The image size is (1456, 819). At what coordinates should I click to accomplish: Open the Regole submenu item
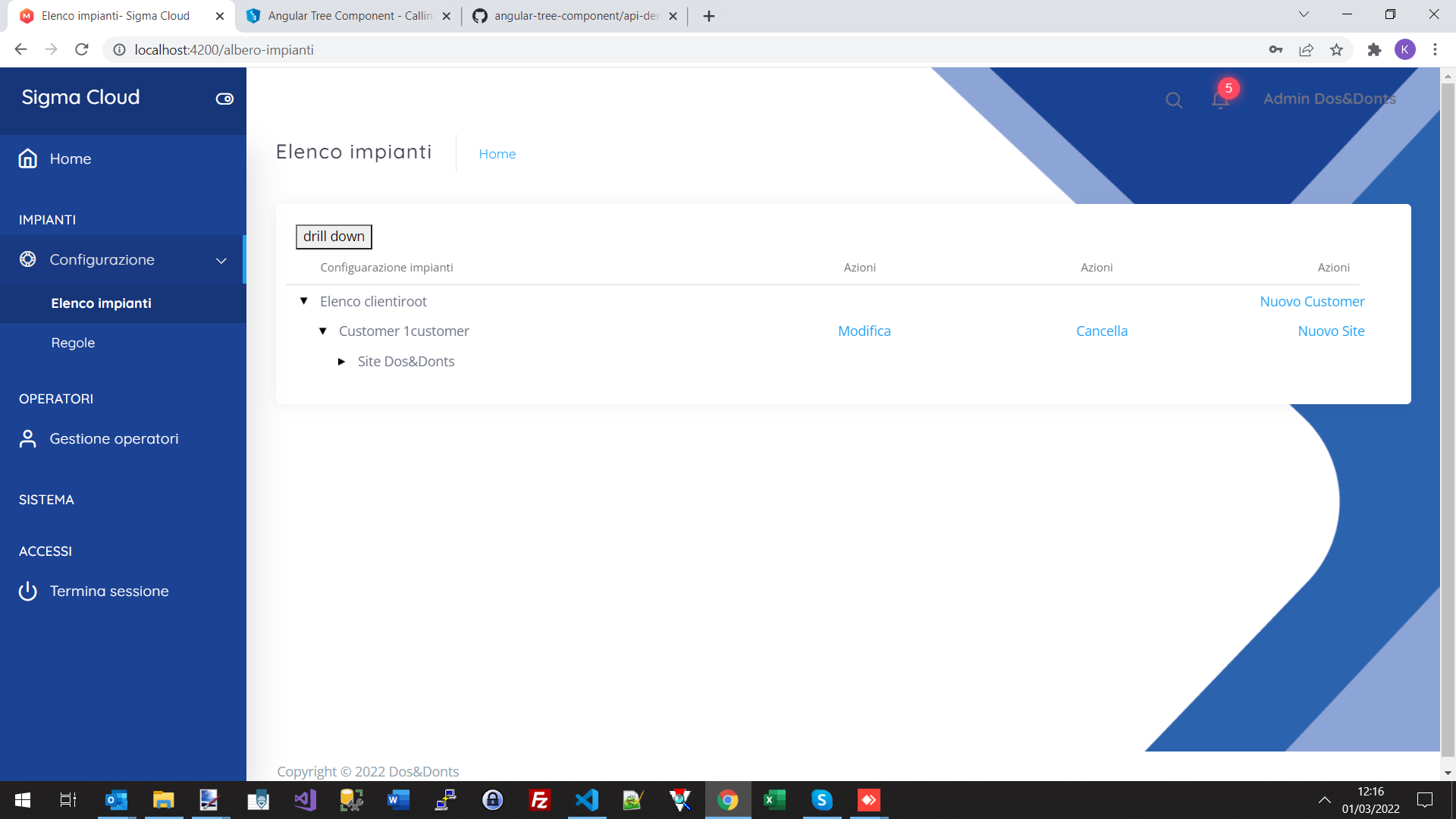pyautogui.click(x=74, y=343)
